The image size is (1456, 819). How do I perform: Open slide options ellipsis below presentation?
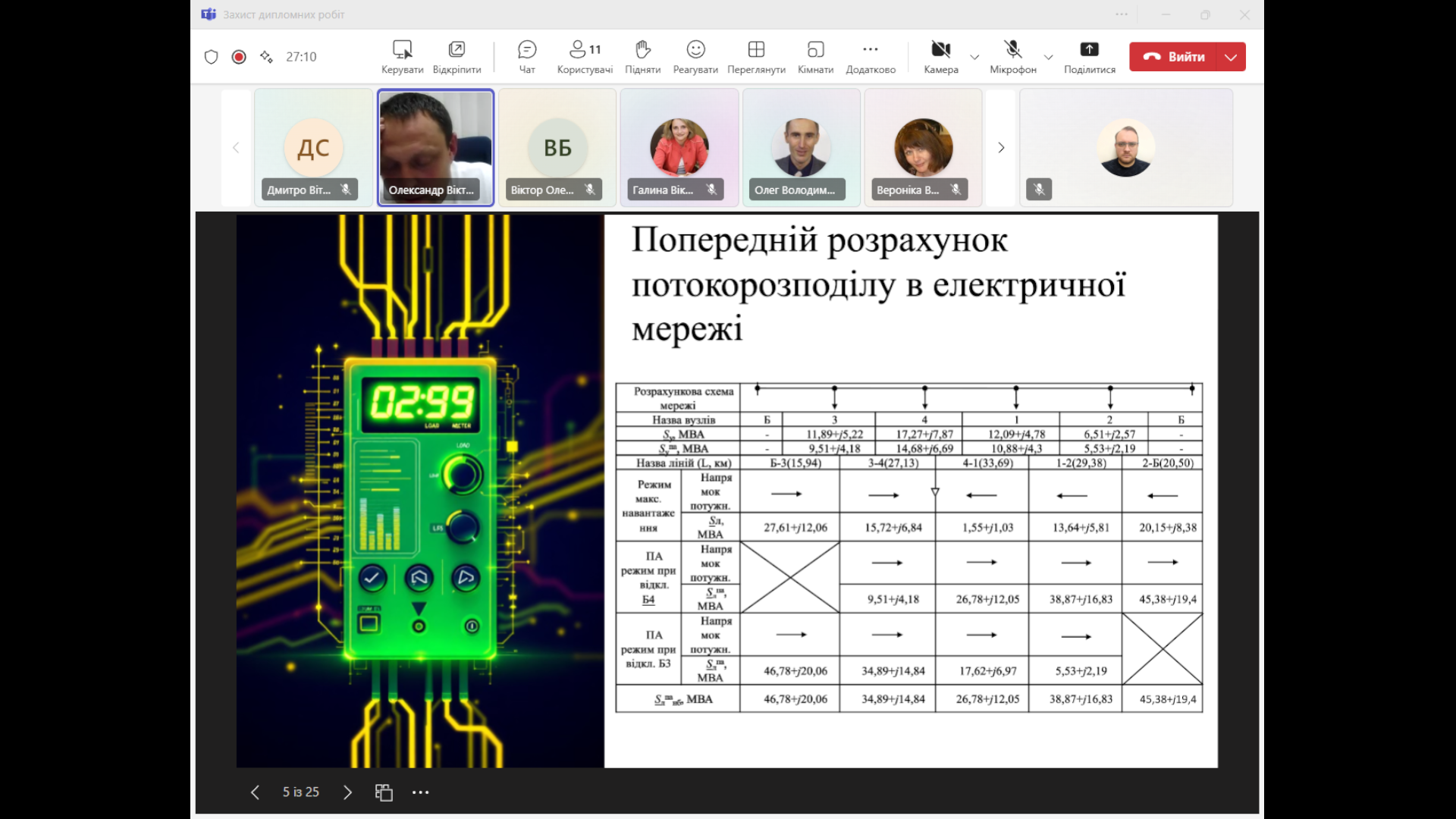coord(420,792)
